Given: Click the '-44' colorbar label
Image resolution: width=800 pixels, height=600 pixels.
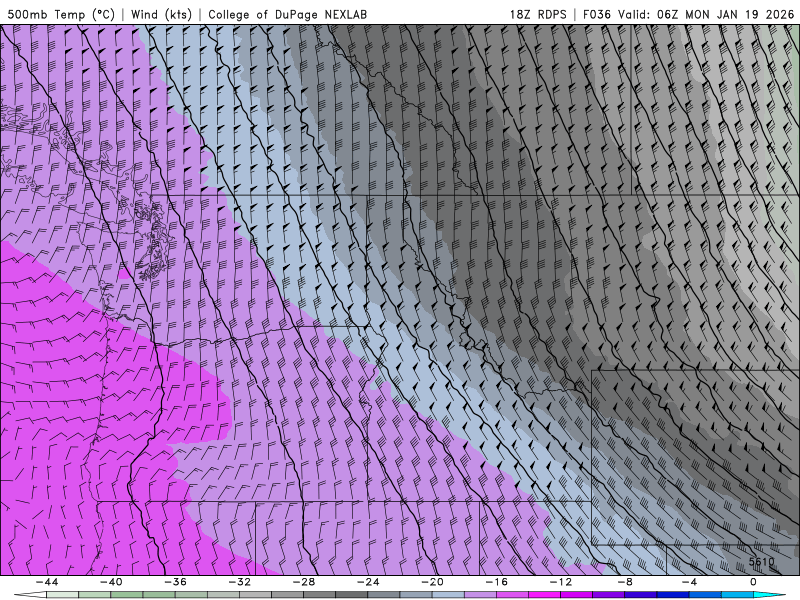Looking at the screenshot, I should click(47, 582).
